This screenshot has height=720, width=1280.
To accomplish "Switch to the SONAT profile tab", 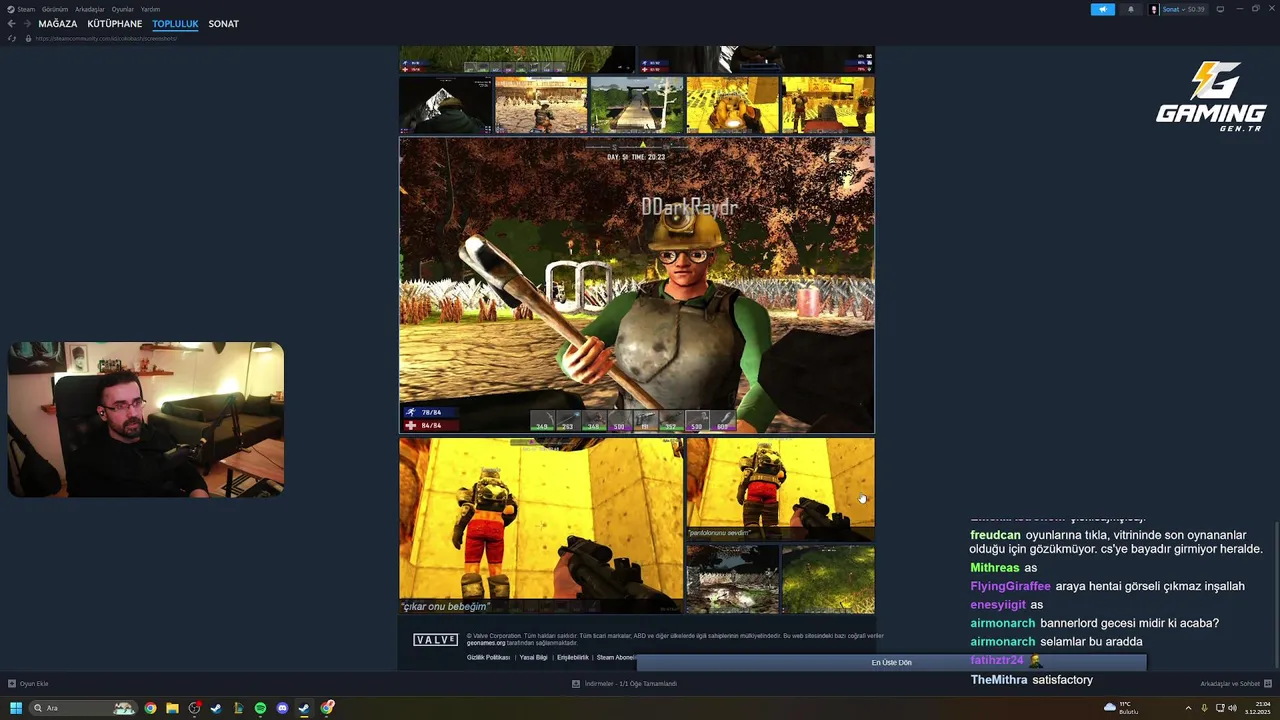I will click(224, 24).
